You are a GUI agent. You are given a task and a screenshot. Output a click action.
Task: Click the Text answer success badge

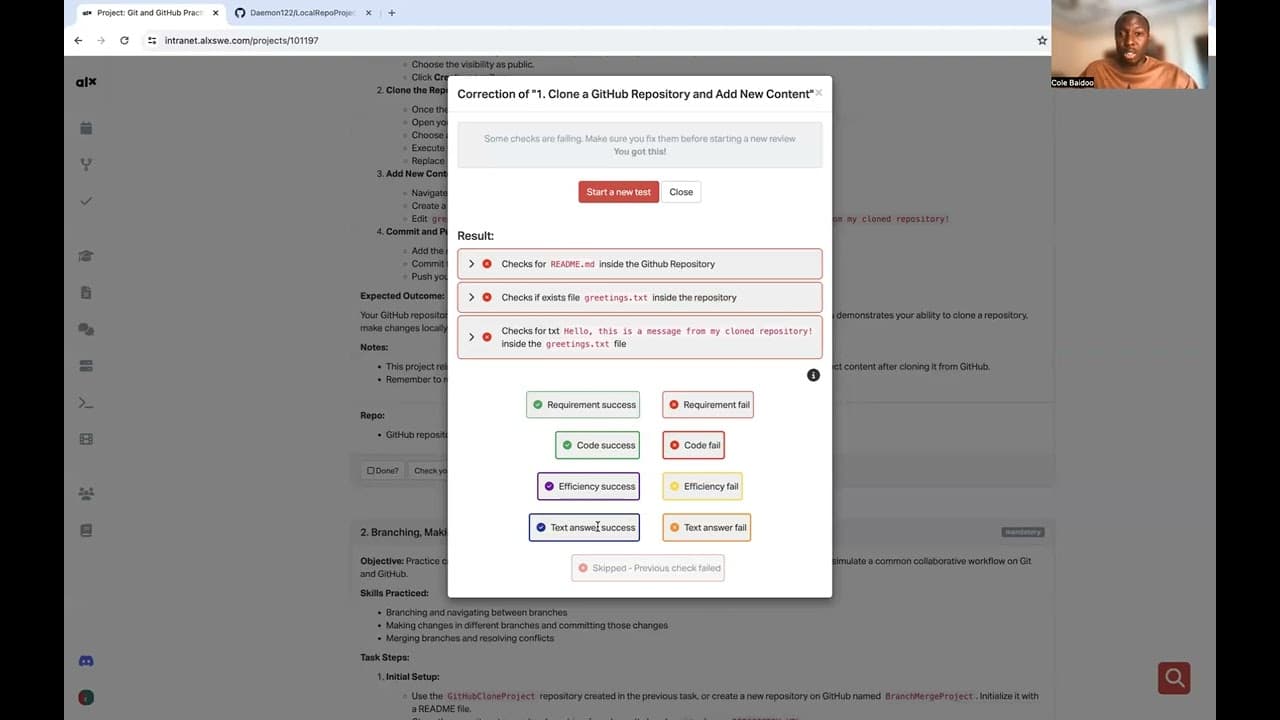[x=584, y=527]
